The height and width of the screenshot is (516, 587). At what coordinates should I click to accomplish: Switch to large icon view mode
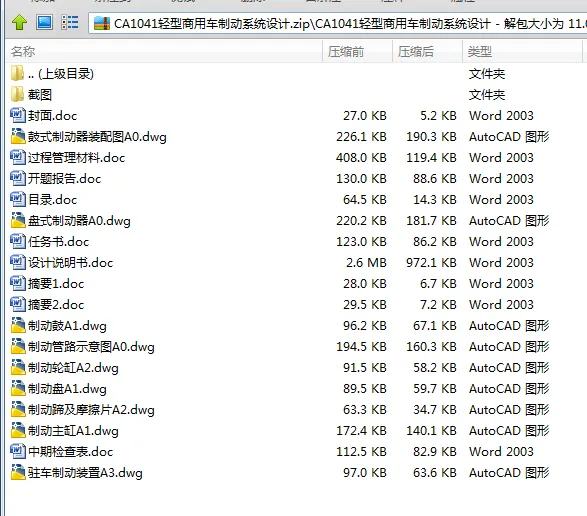44,22
